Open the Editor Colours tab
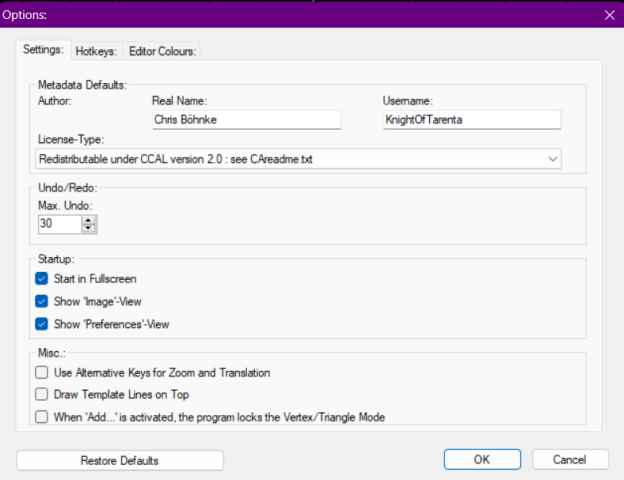This screenshot has width=624, height=480. [x=162, y=51]
